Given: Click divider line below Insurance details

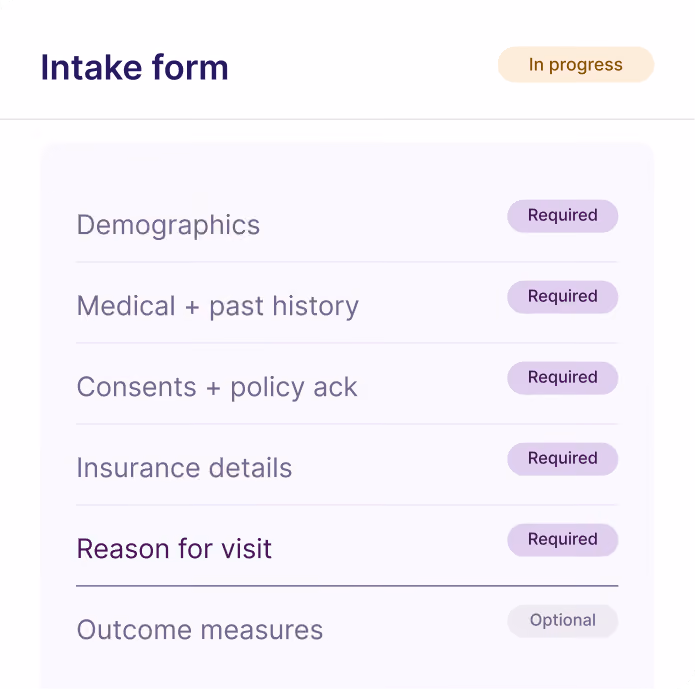Looking at the screenshot, I should tap(347, 505).
